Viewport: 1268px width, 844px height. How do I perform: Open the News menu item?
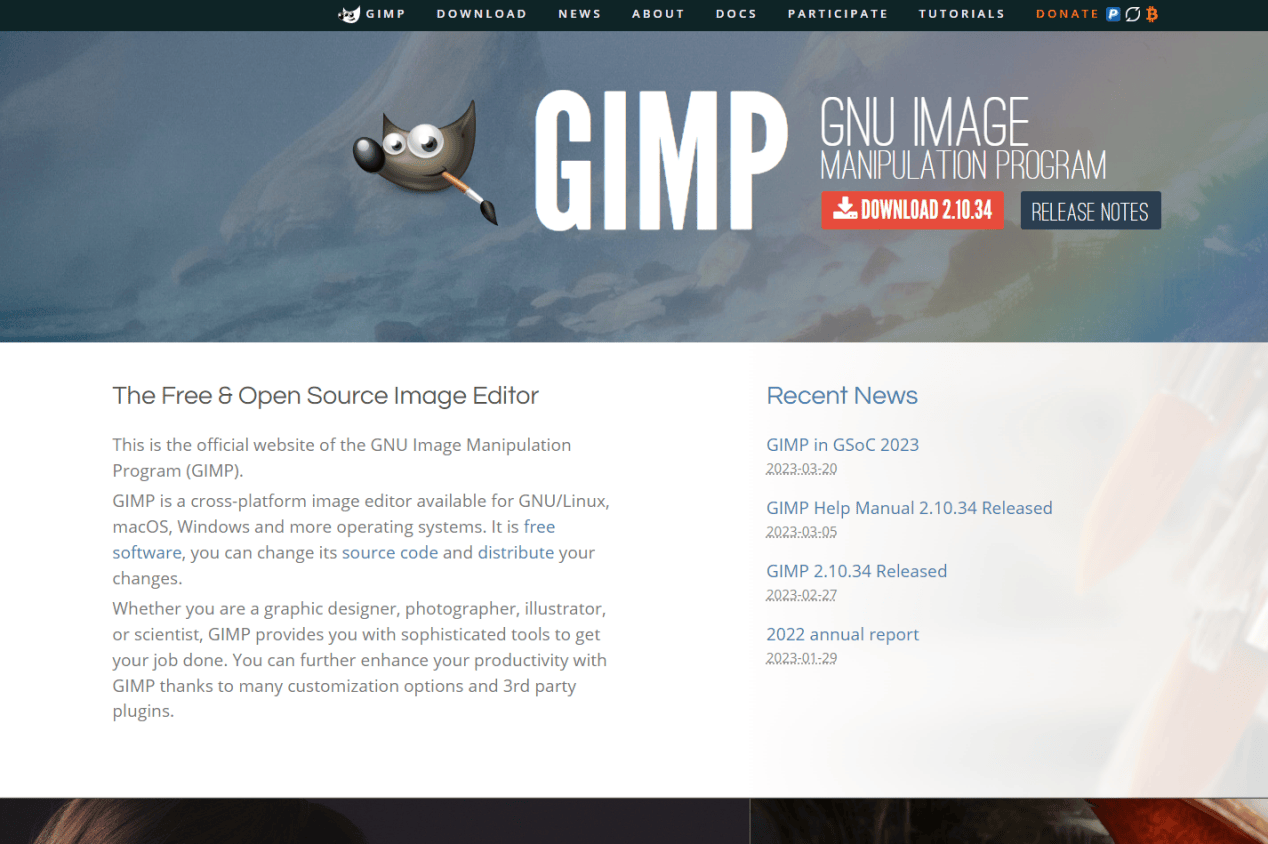[x=580, y=14]
